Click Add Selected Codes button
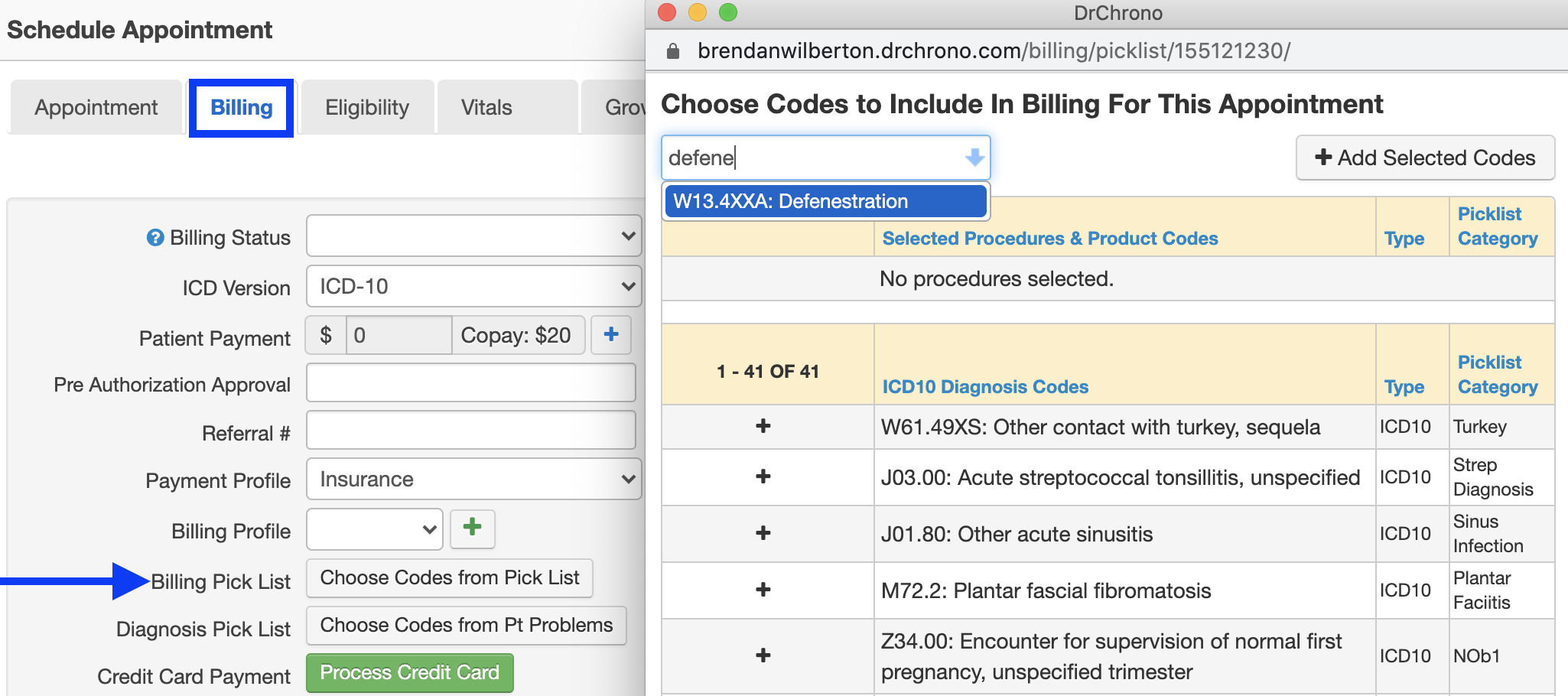Screen dimensions: 1568x696 1425,158
